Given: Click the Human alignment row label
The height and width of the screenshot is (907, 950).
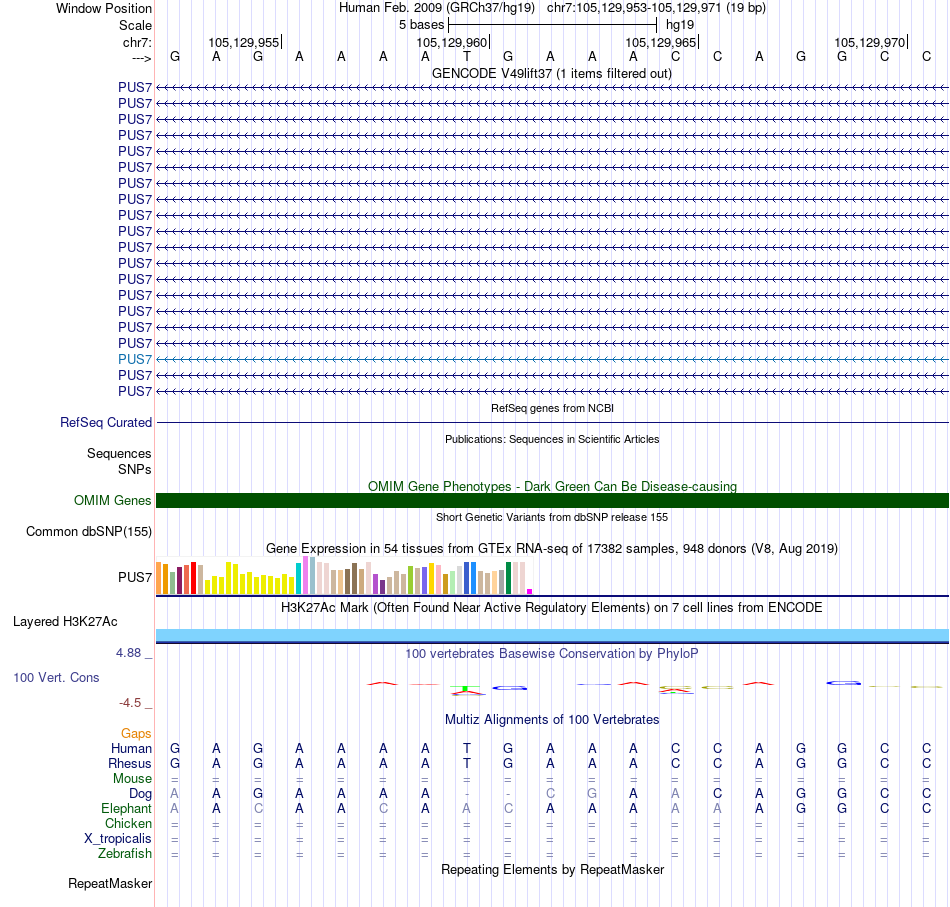Looking at the screenshot, I should click(x=131, y=749).
